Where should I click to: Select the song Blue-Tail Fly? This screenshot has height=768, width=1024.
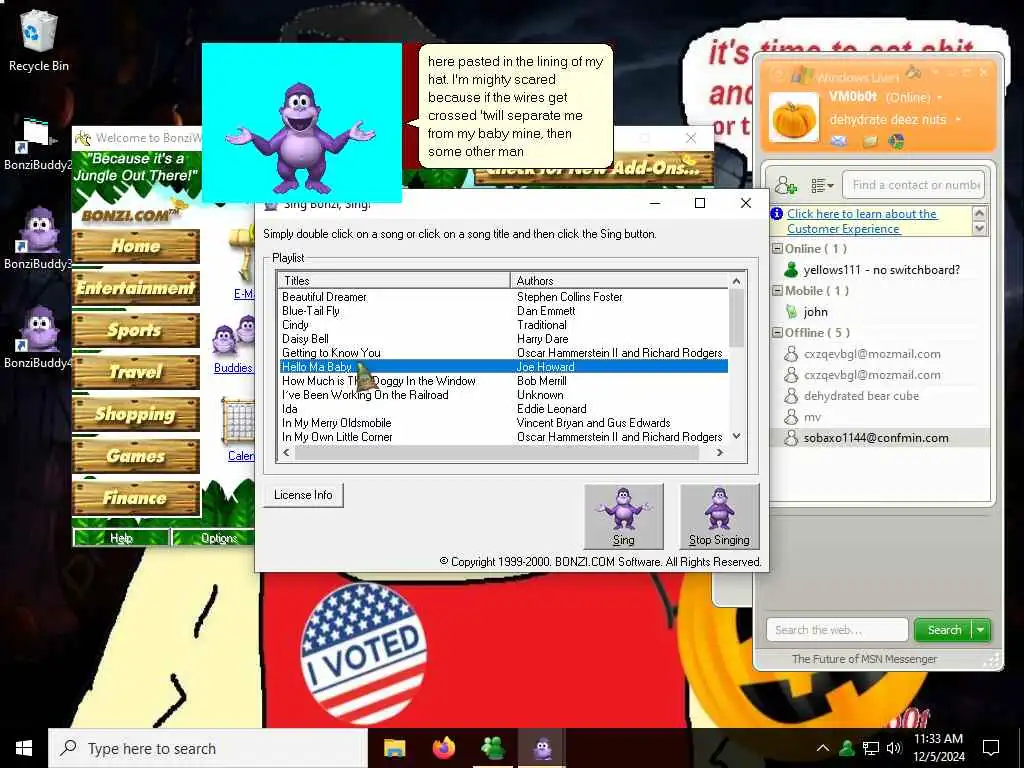click(x=311, y=311)
